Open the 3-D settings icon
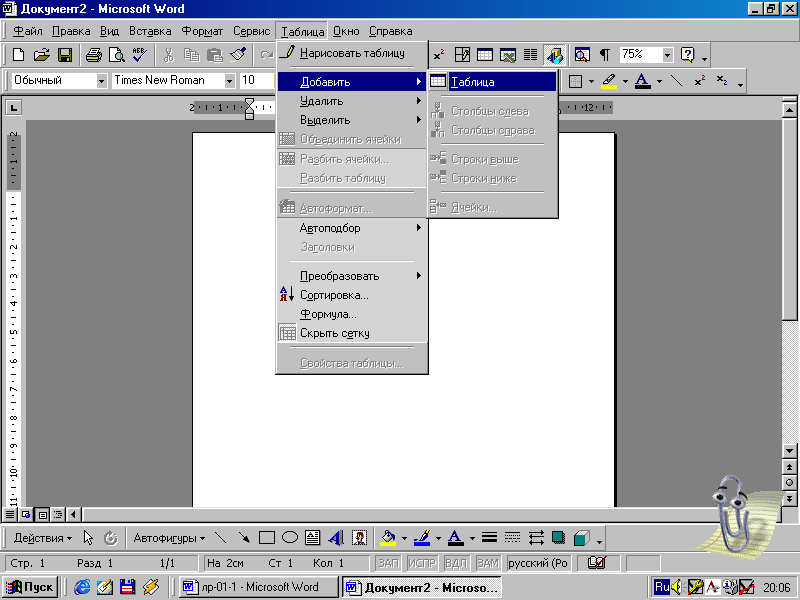 [582, 538]
